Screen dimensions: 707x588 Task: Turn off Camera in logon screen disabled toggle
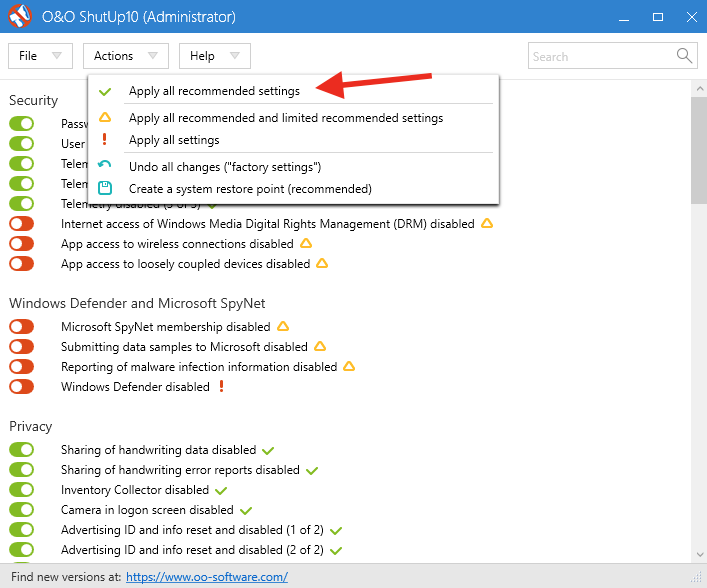21,510
